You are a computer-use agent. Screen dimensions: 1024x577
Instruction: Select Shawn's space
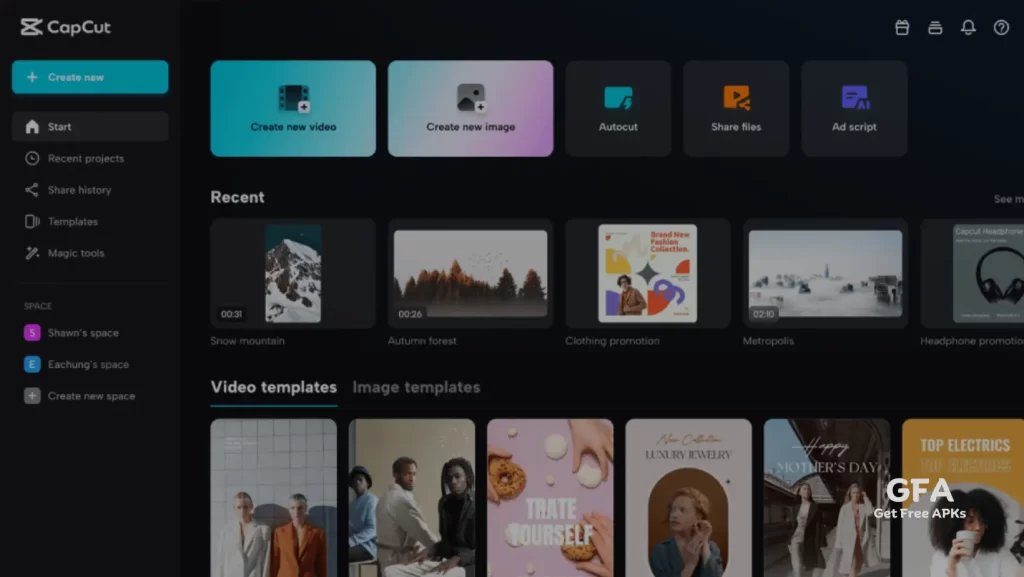[90, 333]
